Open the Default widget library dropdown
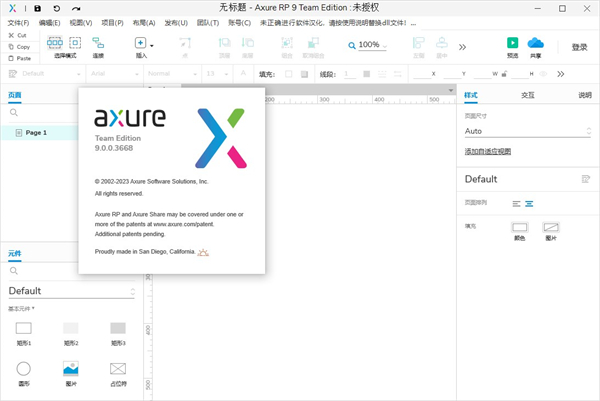This screenshot has height=401, width=600. [x=72, y=291]
